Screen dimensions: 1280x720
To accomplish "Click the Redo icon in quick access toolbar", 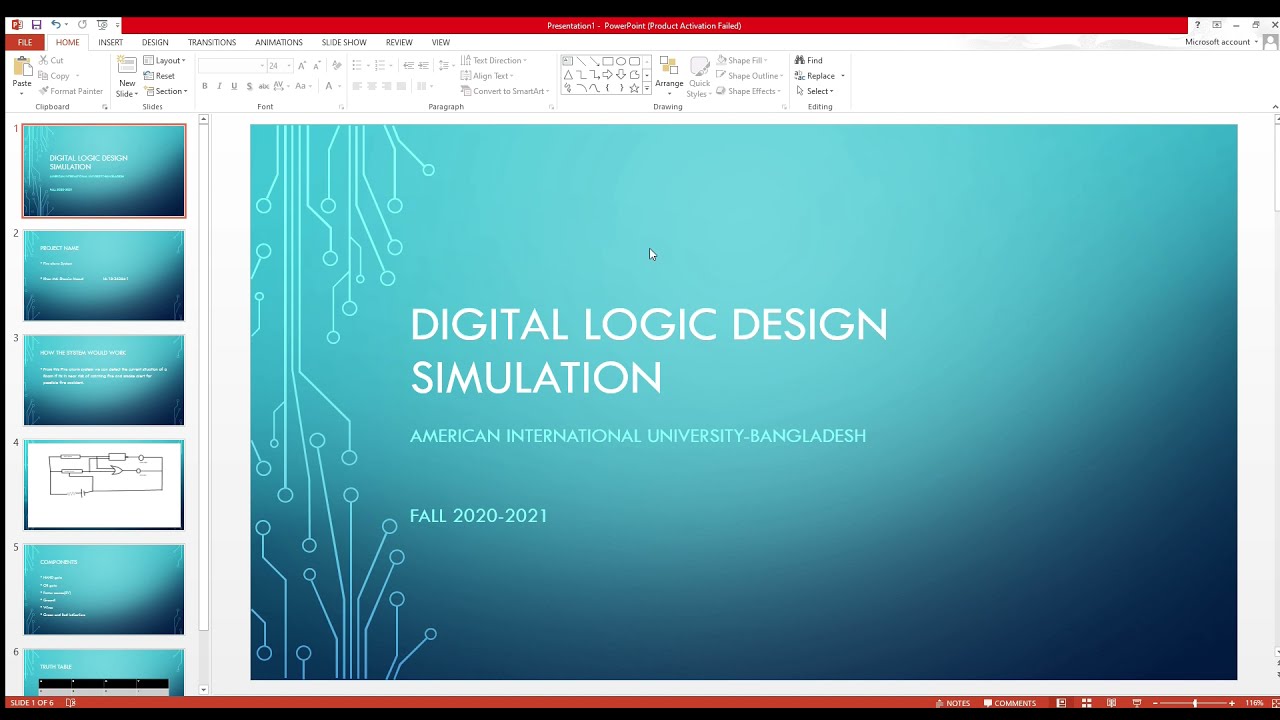I will coord(82,25).
